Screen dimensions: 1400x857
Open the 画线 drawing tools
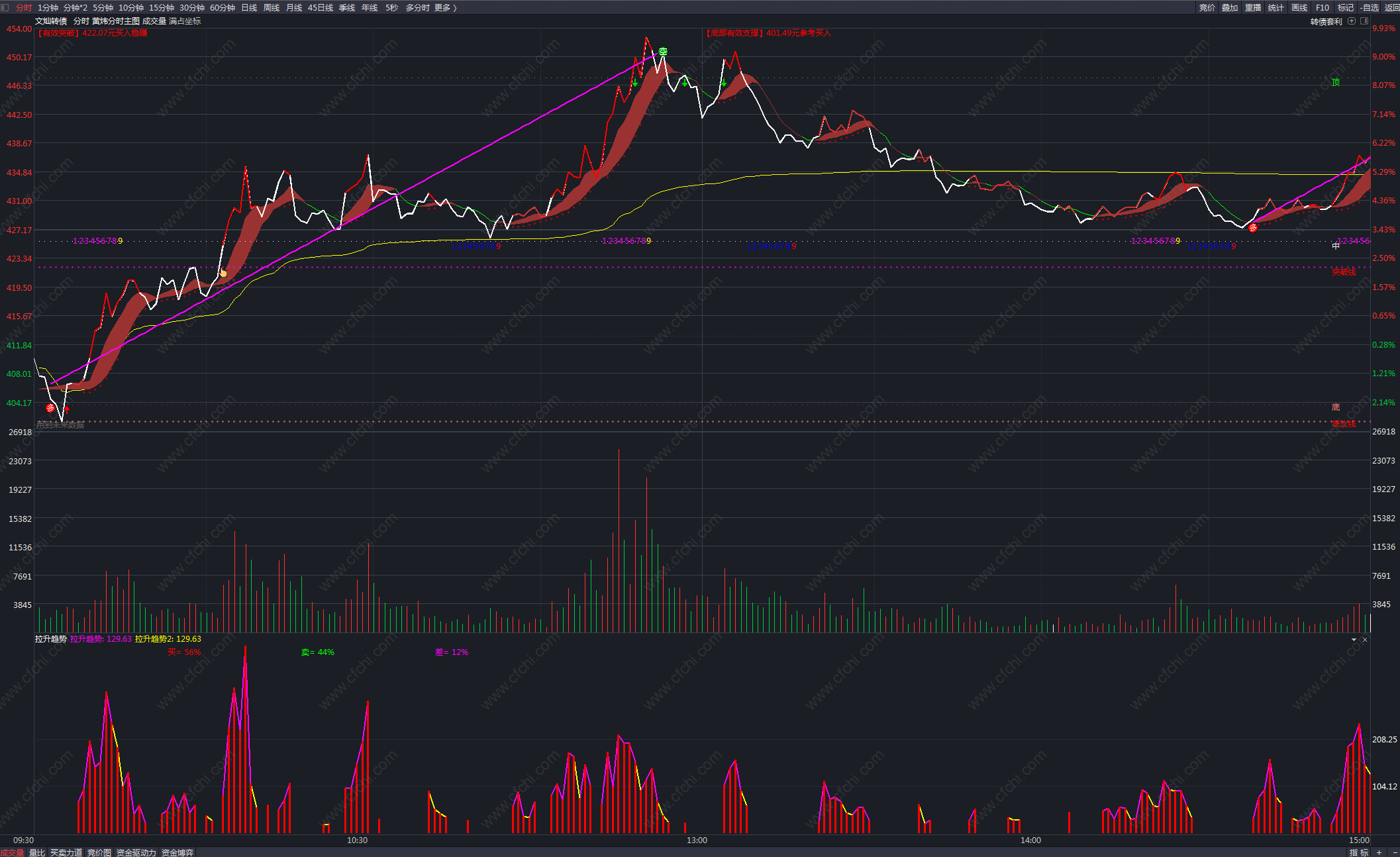[x=1299, y=8]
